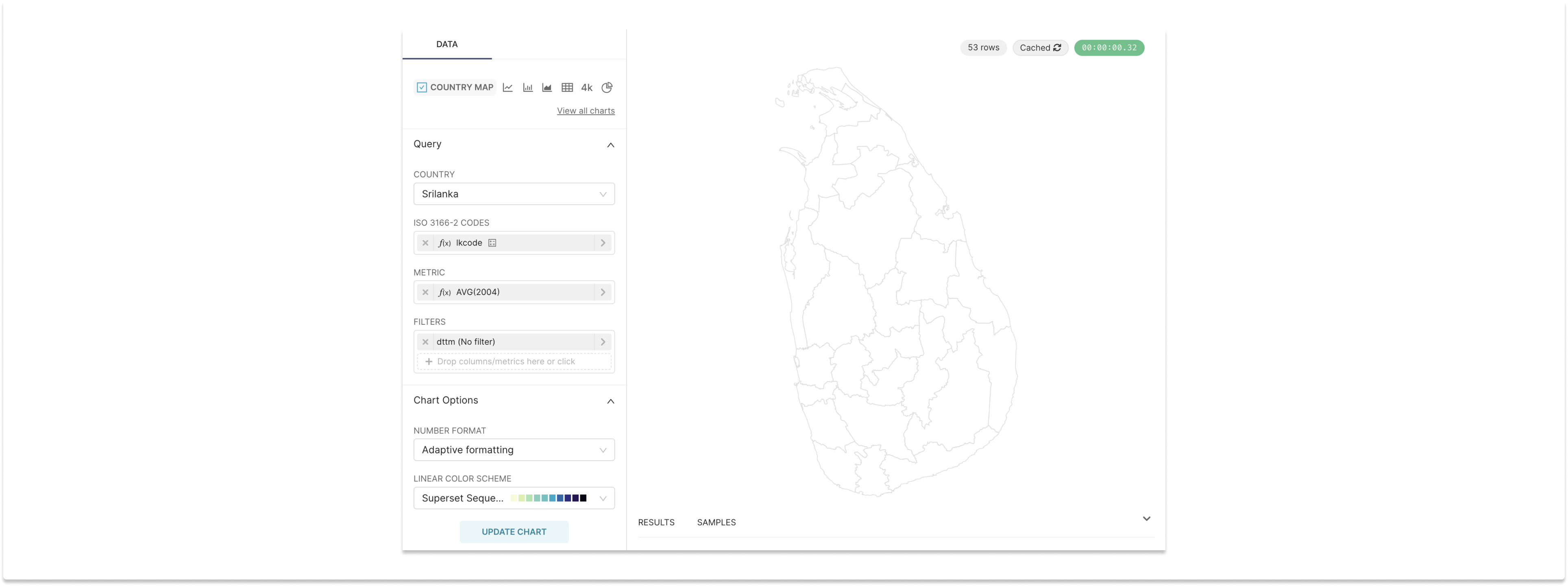Select the Area Chart viz type icon
This screenshot has width=1568, height=586.
pyautogui.click(x=547, y=87)
